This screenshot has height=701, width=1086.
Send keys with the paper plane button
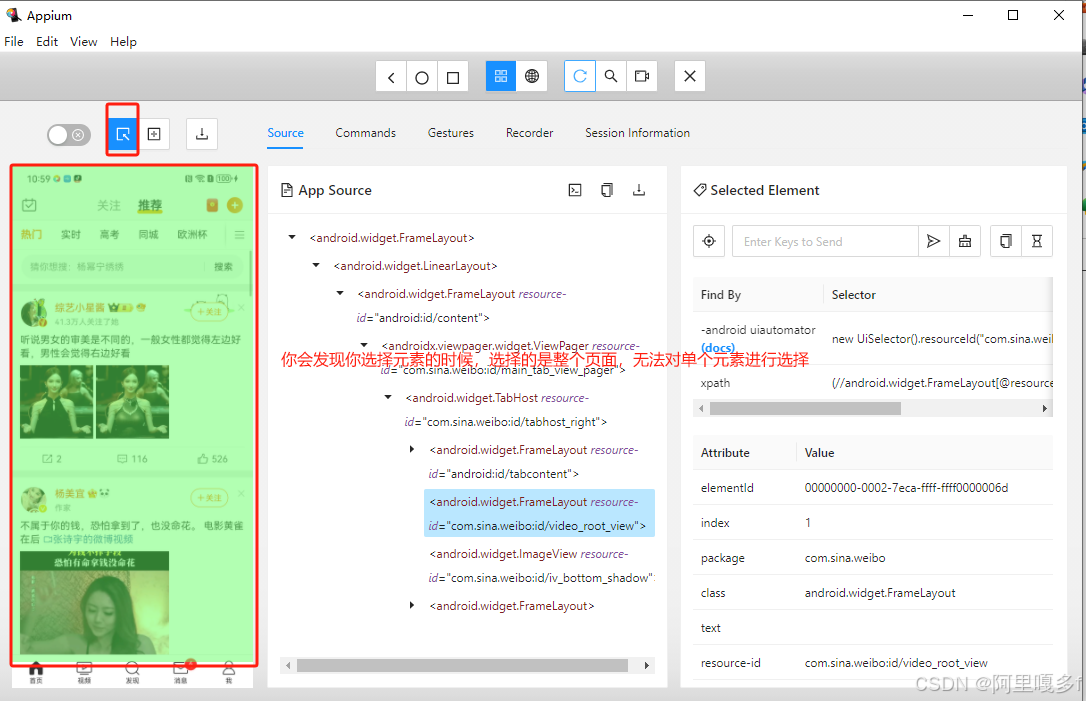(934, 241)
